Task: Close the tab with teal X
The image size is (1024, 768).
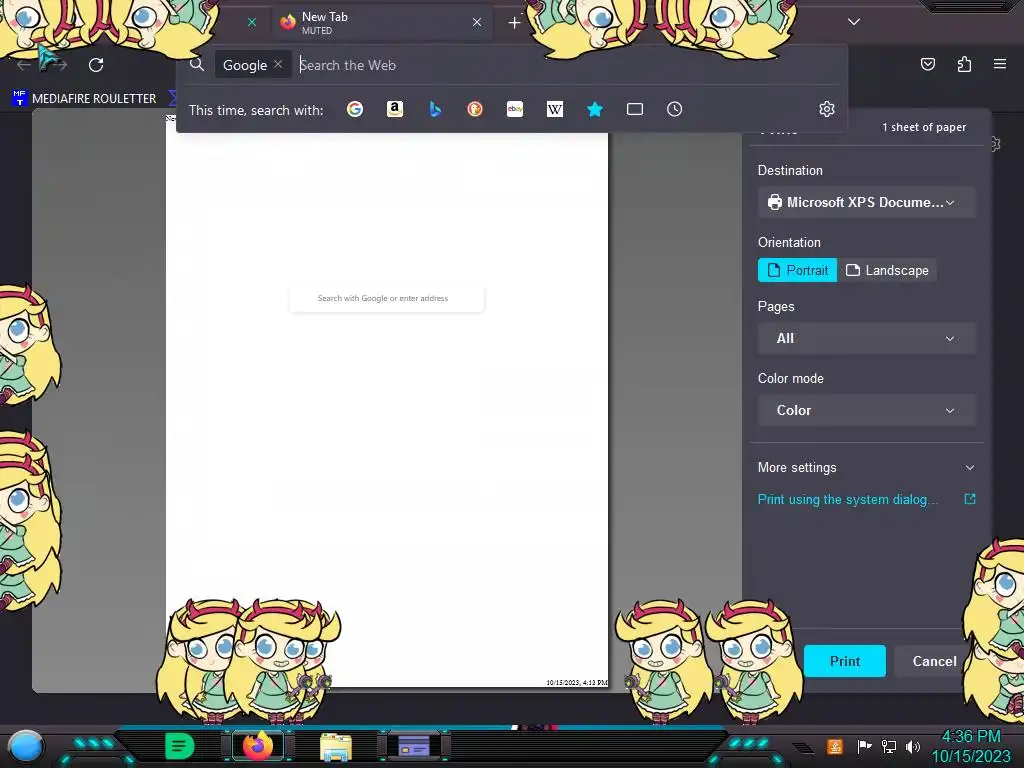Action: point(251,22)
